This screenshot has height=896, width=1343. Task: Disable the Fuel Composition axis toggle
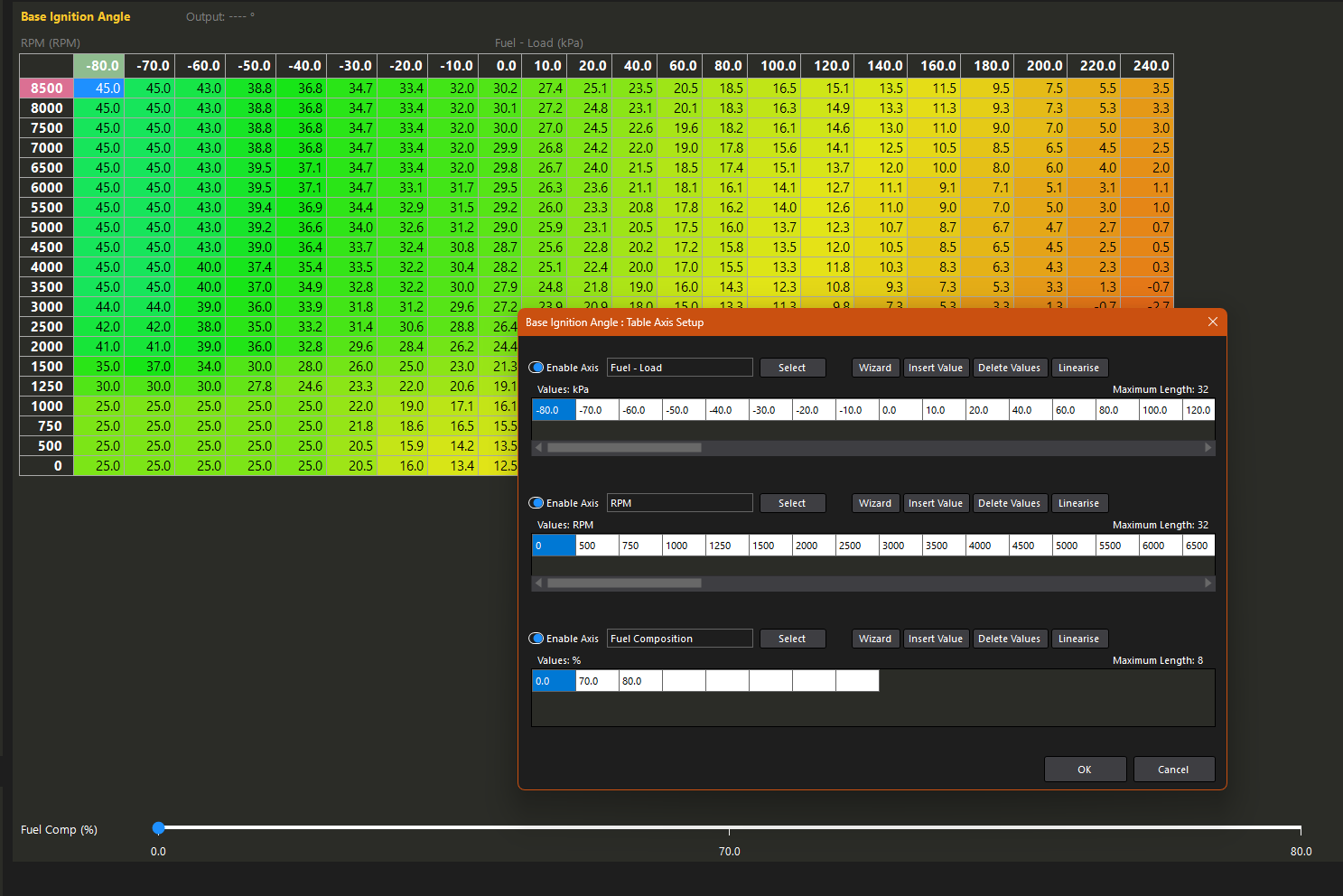(536, 639)
